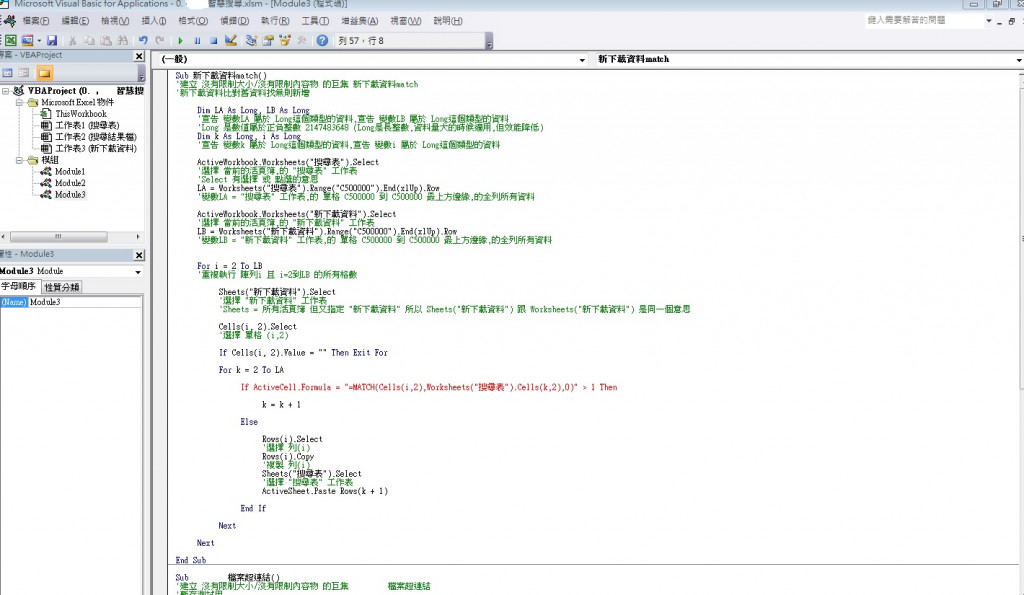
Task: Select 工作表2 (搜尋結果檔) in project tree
Action: tap(96, 137)
